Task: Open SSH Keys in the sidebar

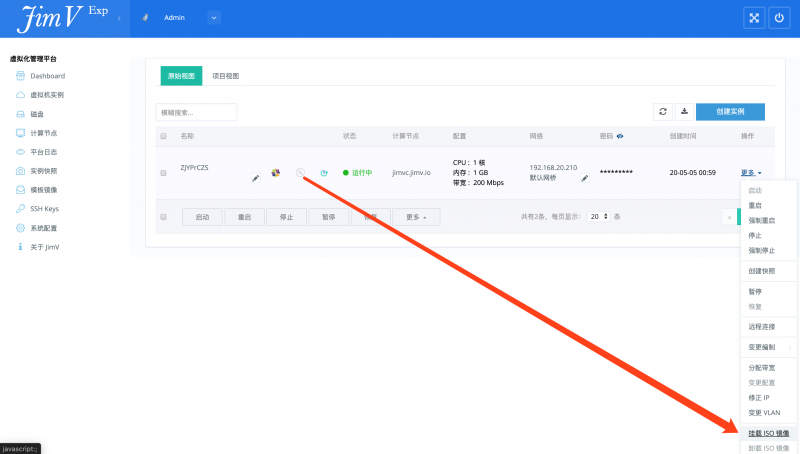Action: [x=44, y=208]
